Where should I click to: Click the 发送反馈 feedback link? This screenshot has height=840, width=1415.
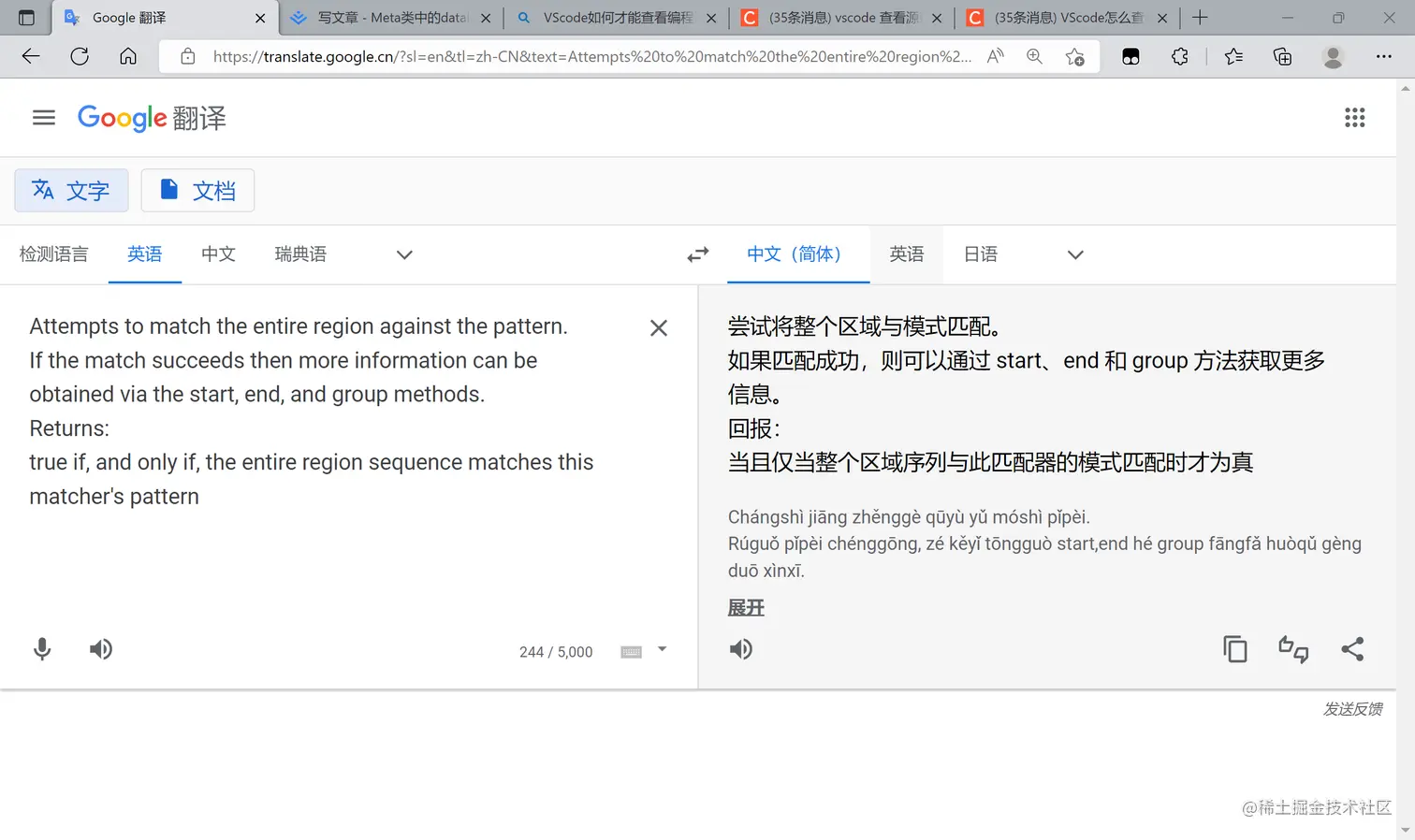tap(1353, 709)
